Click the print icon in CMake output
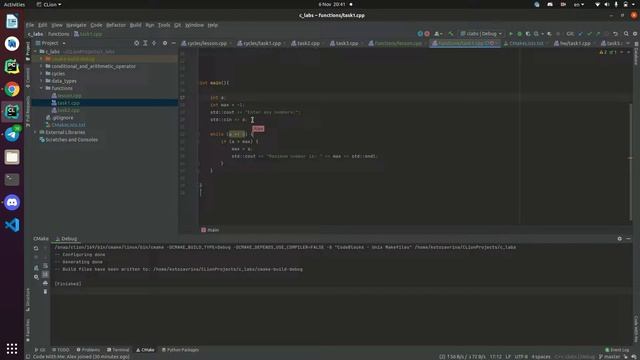Viewport: 640px width, 360px height. click(x=45, y=283)
